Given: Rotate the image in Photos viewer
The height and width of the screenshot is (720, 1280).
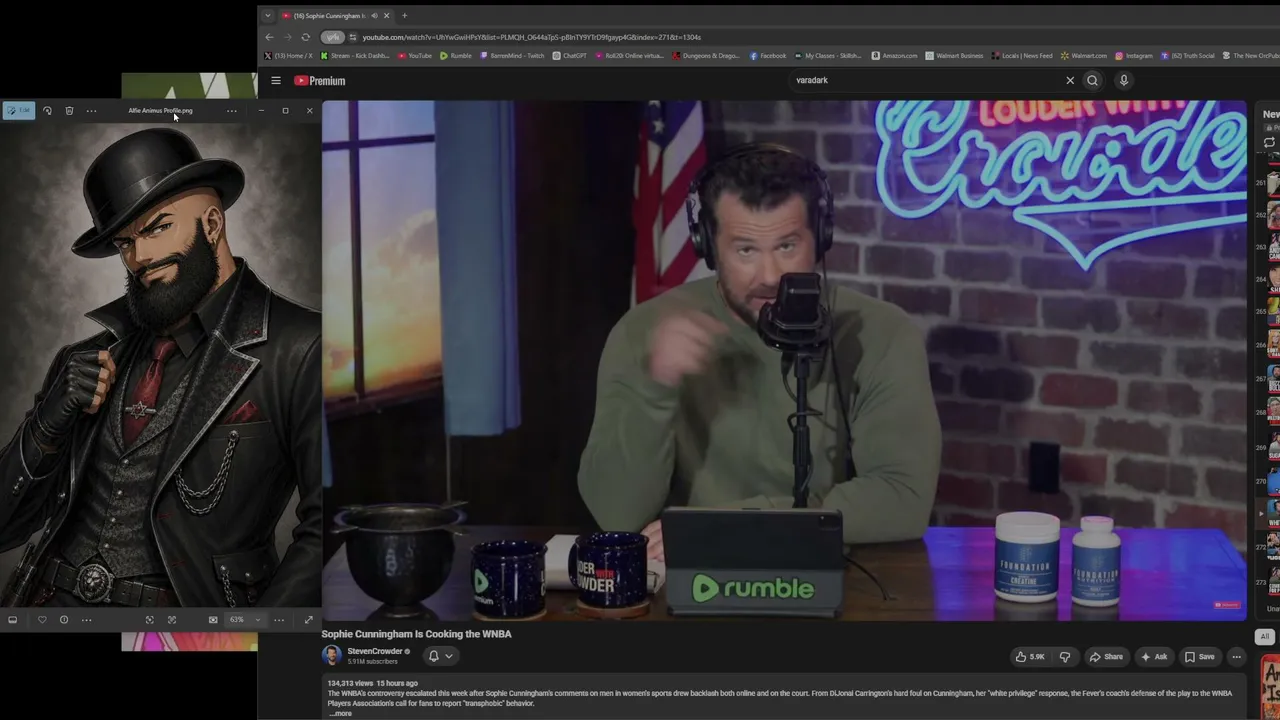Looking at the screenshot, I should [x=47, y=110].
